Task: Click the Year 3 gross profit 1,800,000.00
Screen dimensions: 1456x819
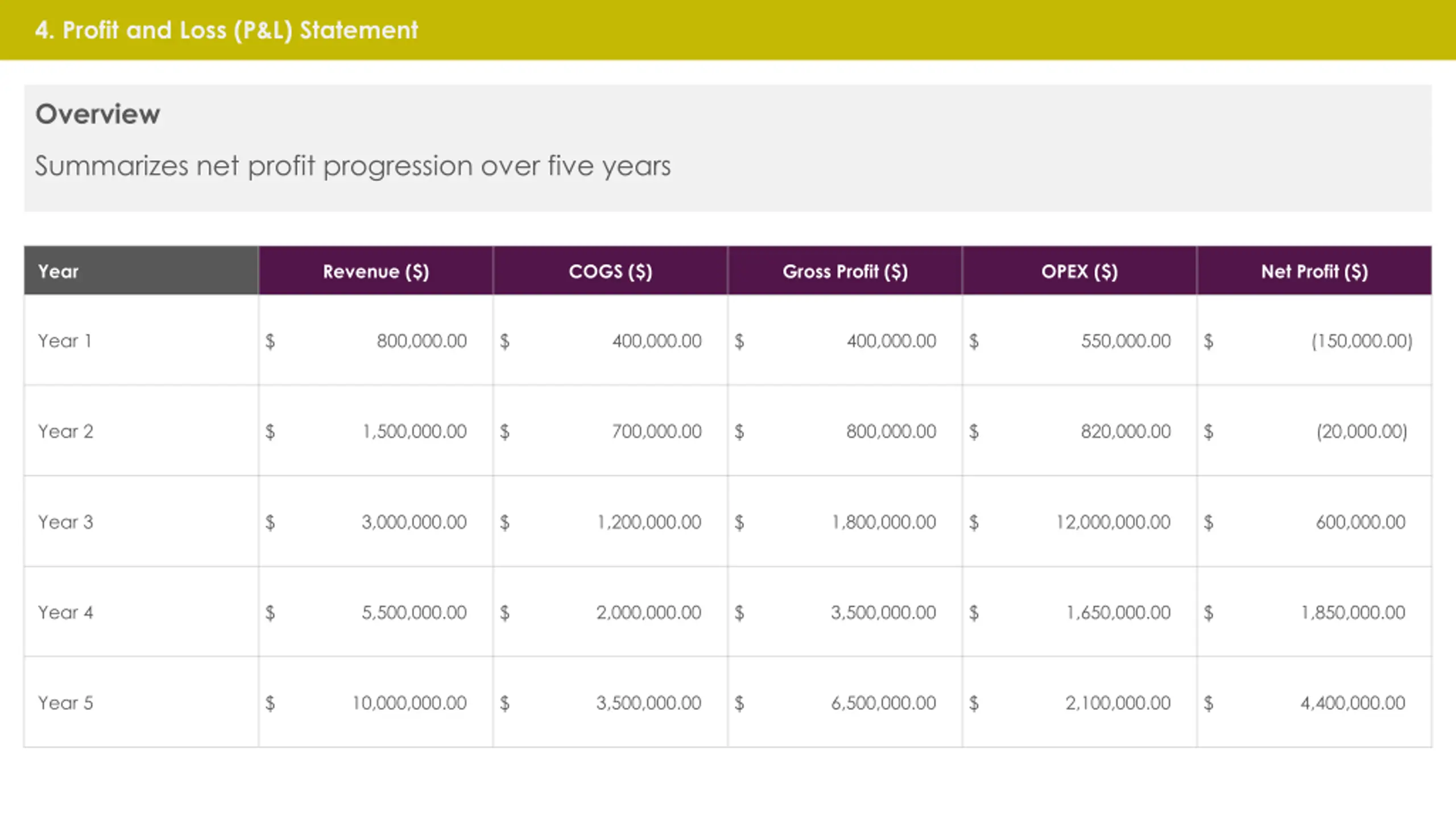Action: (884, 522)
